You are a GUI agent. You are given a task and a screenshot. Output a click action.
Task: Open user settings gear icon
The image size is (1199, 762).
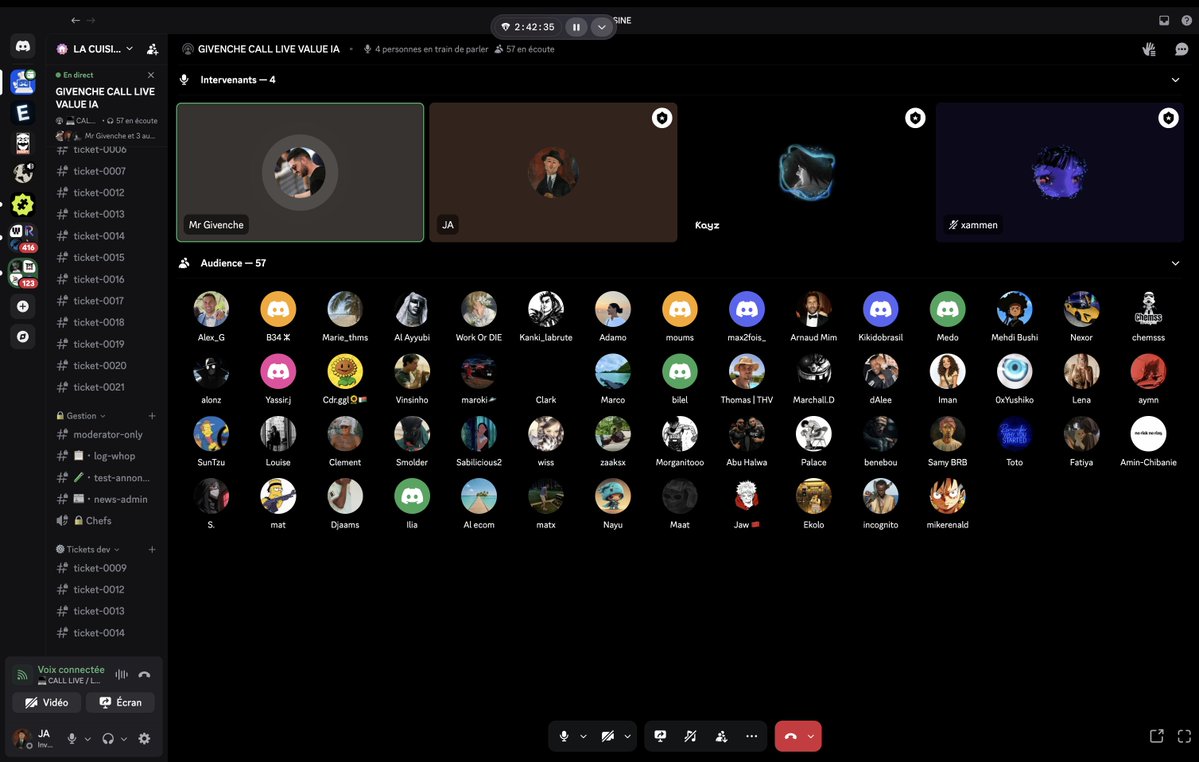coord(145,738)
